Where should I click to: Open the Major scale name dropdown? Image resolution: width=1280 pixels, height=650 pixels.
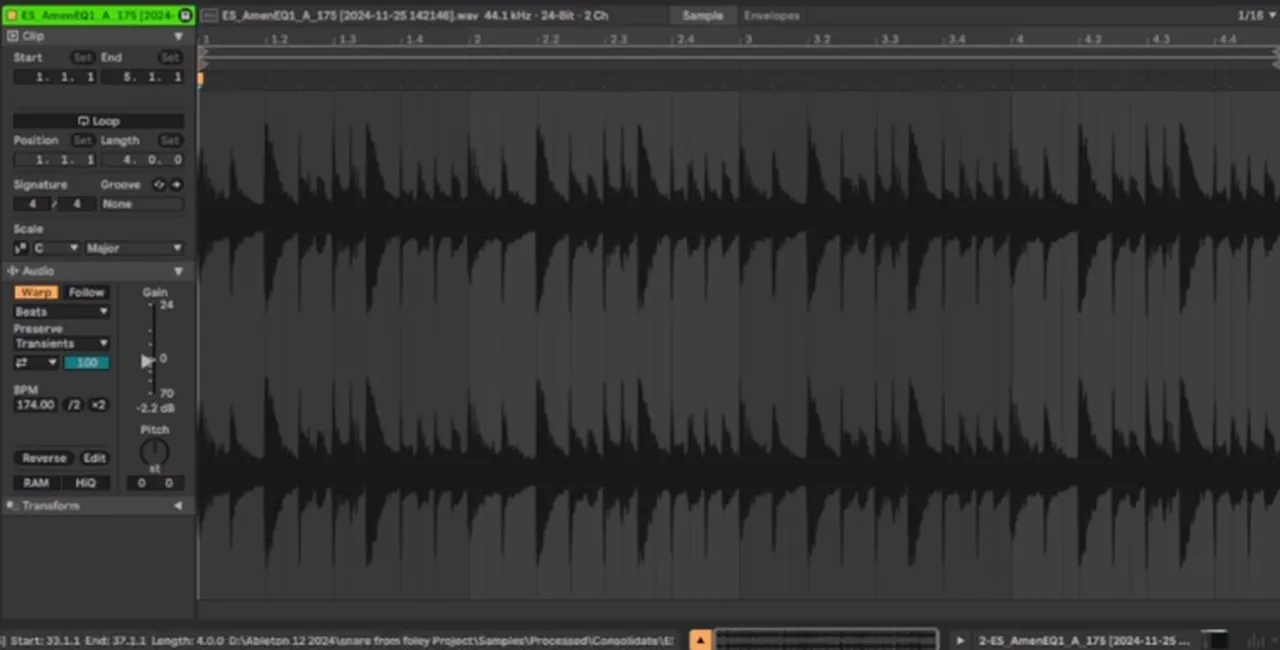(x=134, y=248)
